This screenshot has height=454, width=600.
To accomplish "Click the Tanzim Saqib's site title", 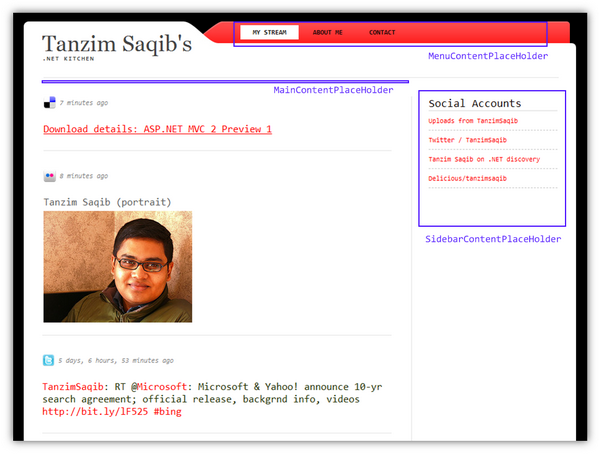I will click(117, 44).
